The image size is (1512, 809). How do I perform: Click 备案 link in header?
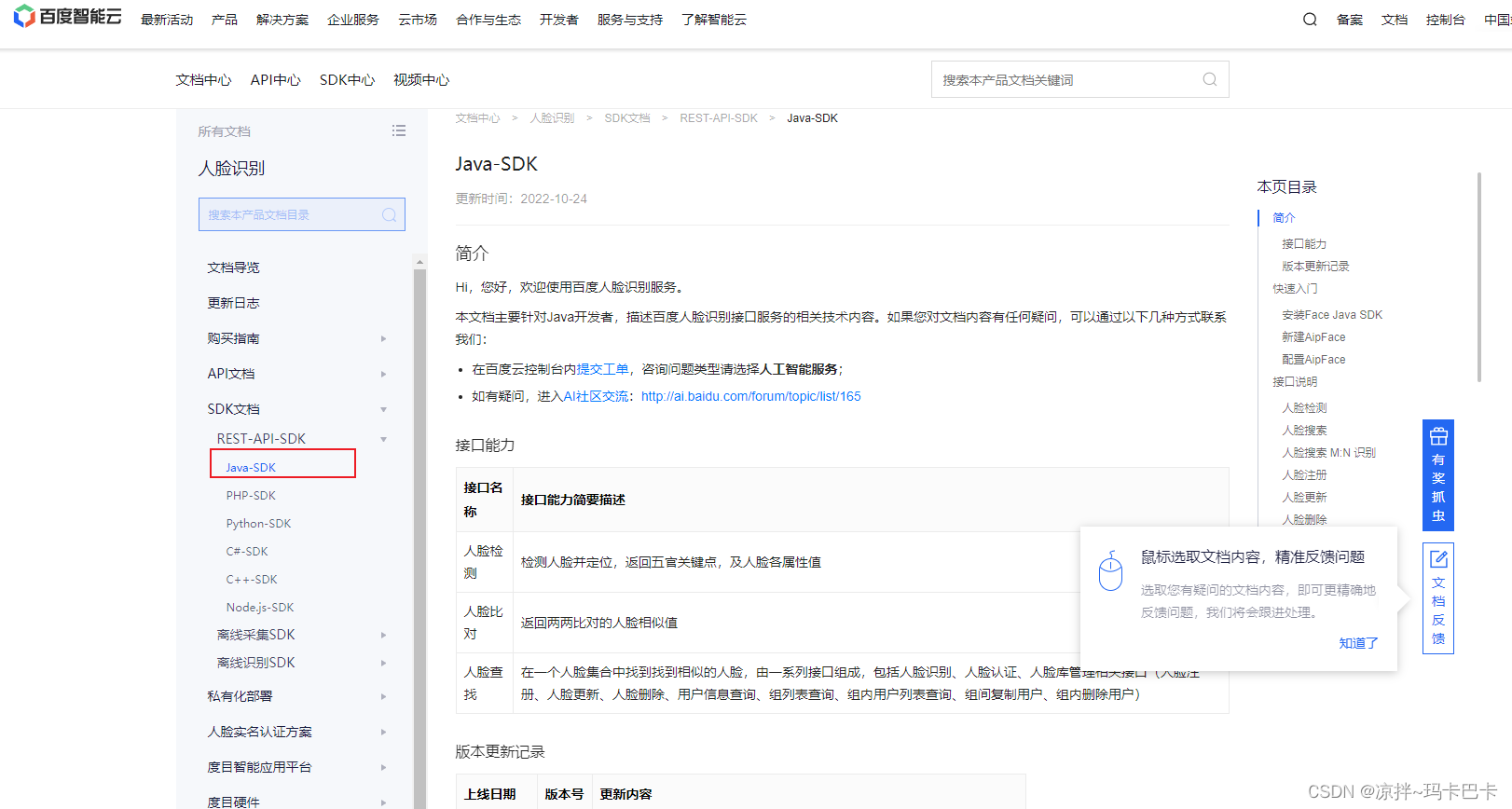pyautogui.click(x=1350, y=20)
